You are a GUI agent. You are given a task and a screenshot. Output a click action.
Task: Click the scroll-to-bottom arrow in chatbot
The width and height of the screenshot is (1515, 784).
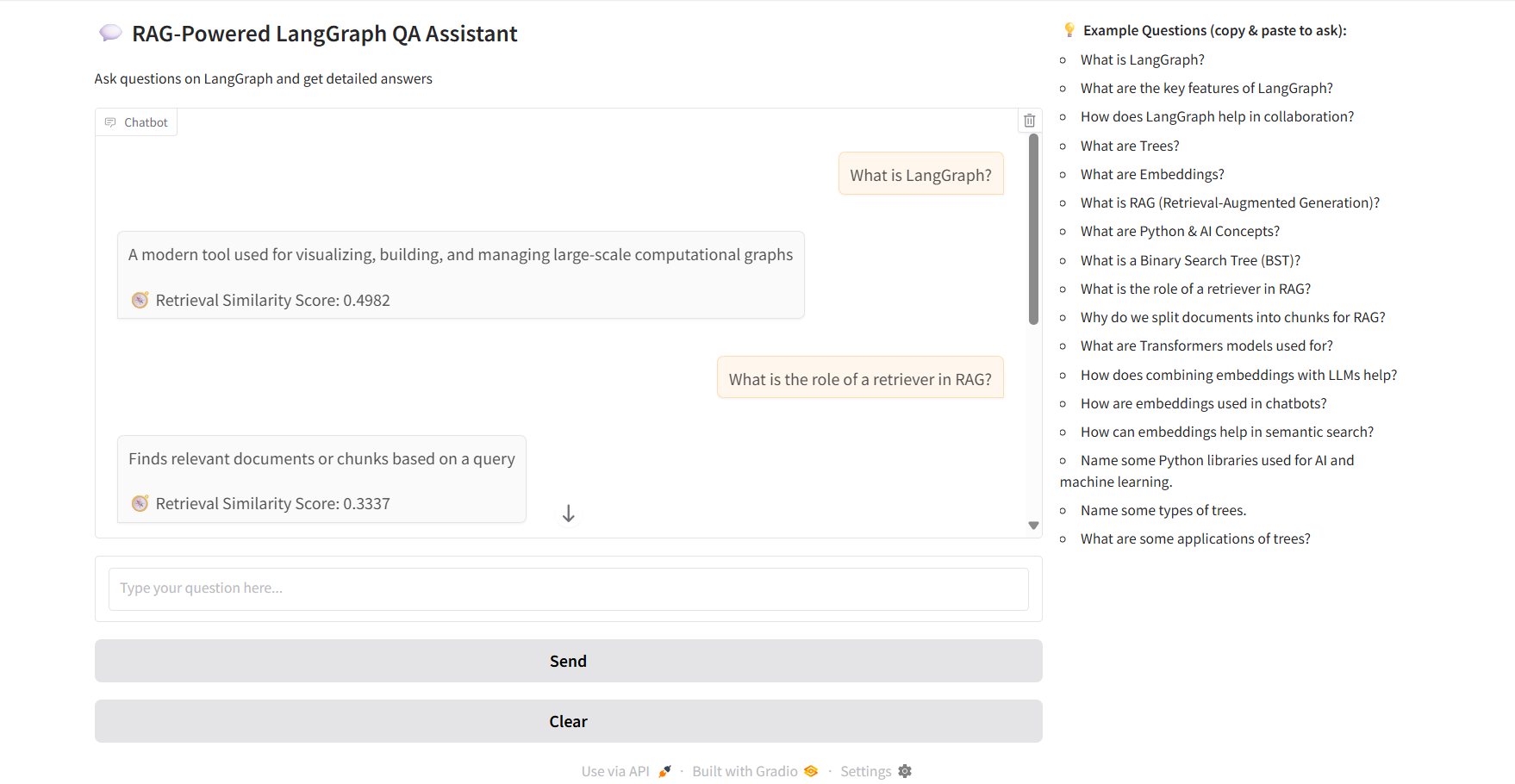tap(568, 513)
